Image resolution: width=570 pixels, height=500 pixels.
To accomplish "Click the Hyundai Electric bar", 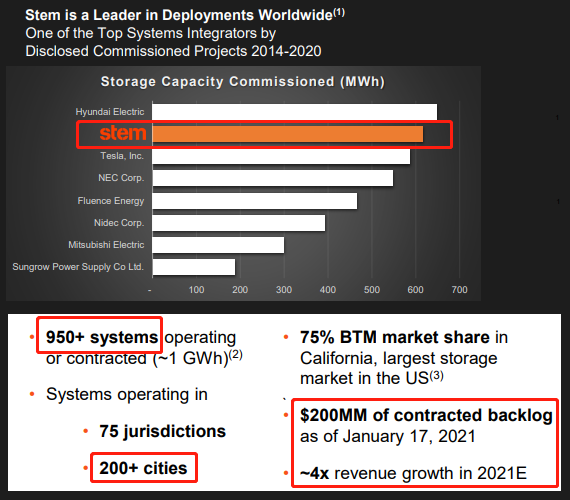I will point(294,112).
